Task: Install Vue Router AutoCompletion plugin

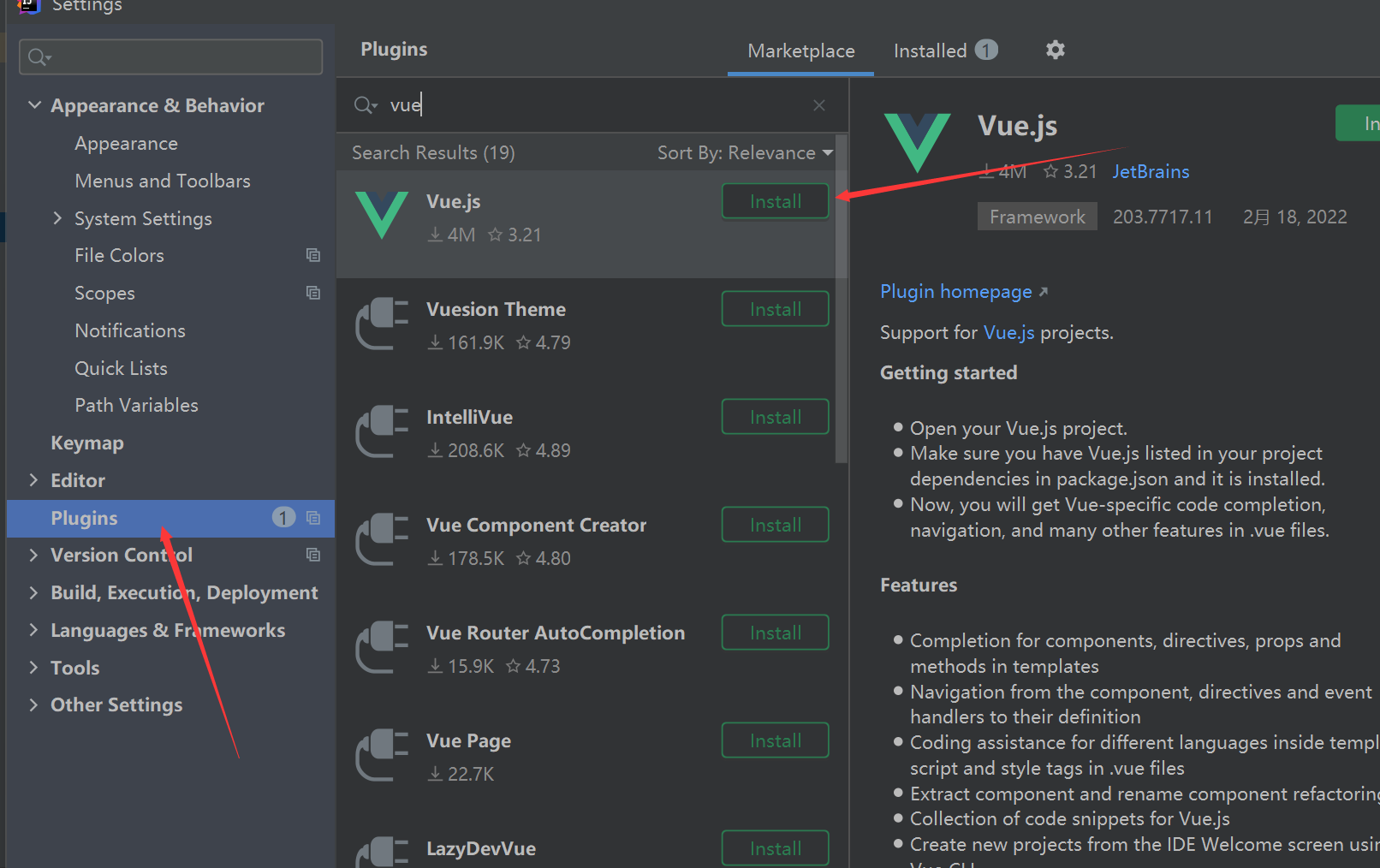Action: (x=776, y=633)
